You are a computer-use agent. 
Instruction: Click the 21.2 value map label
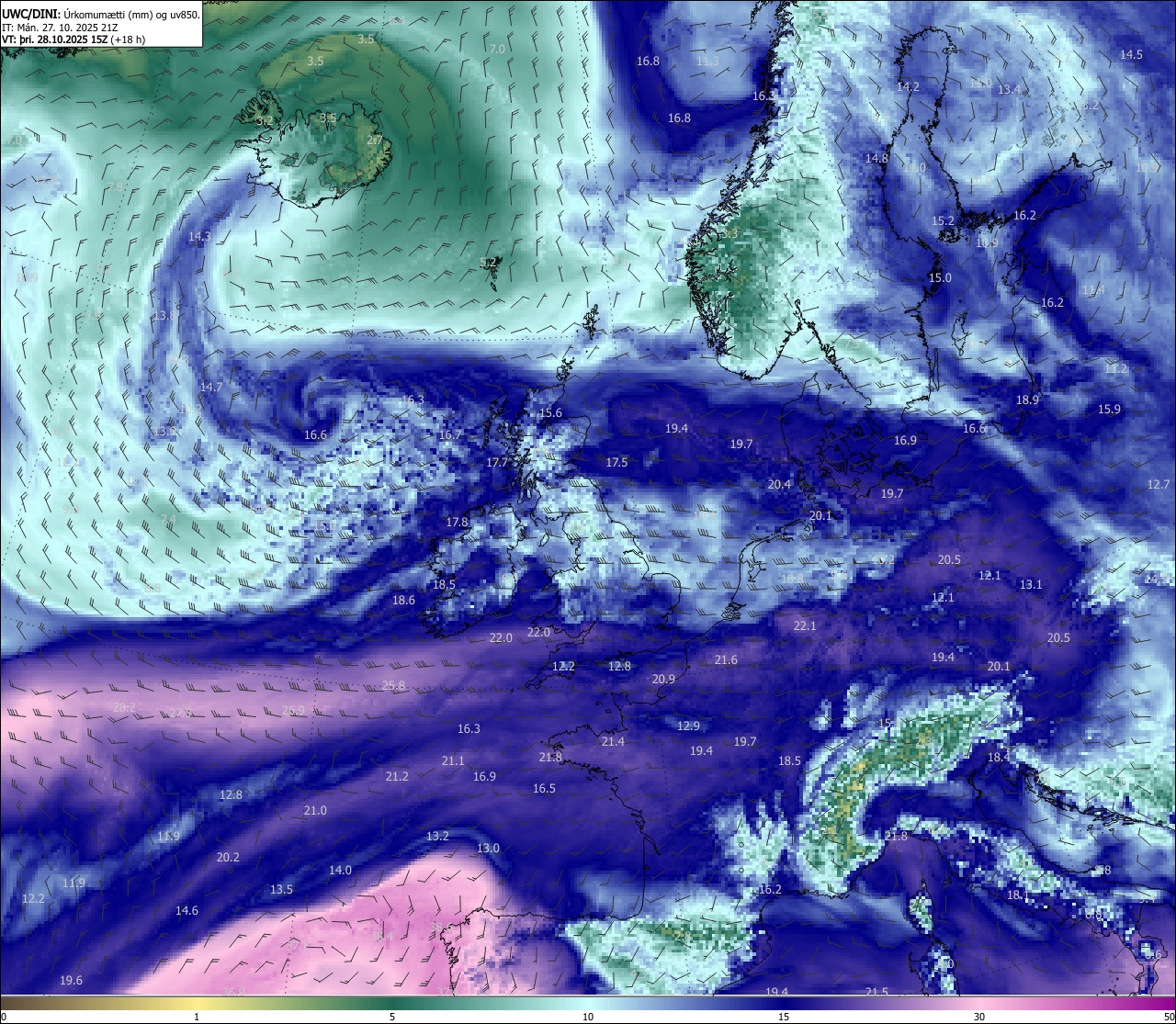click(397, 776)
